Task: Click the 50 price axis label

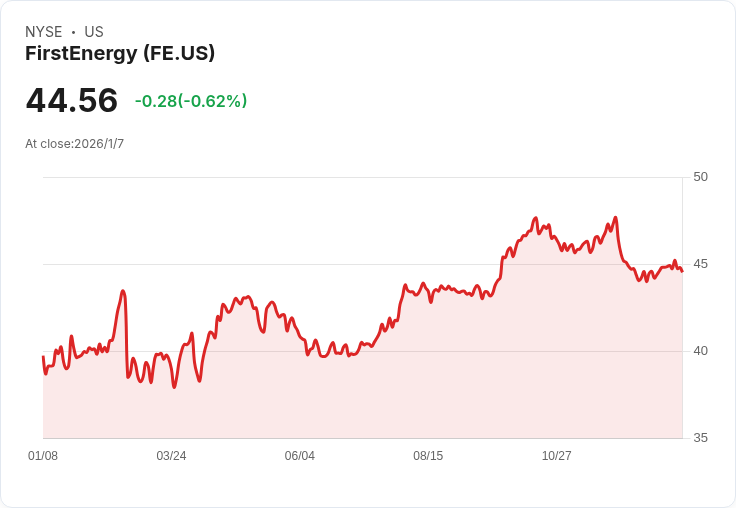Action: coord(700,177)
